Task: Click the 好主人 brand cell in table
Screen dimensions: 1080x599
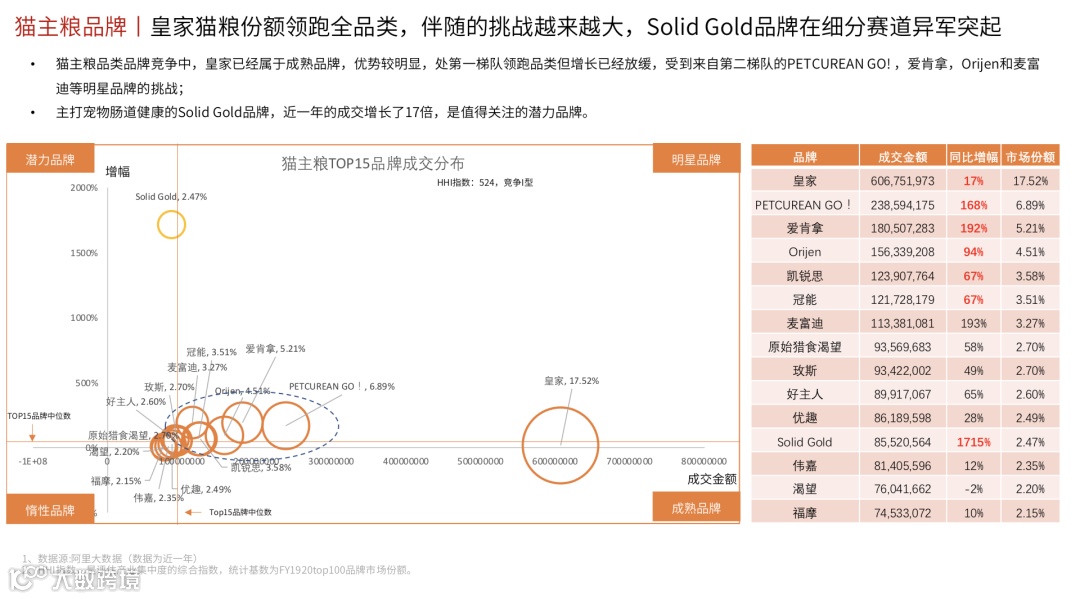Action: (804, 395)
